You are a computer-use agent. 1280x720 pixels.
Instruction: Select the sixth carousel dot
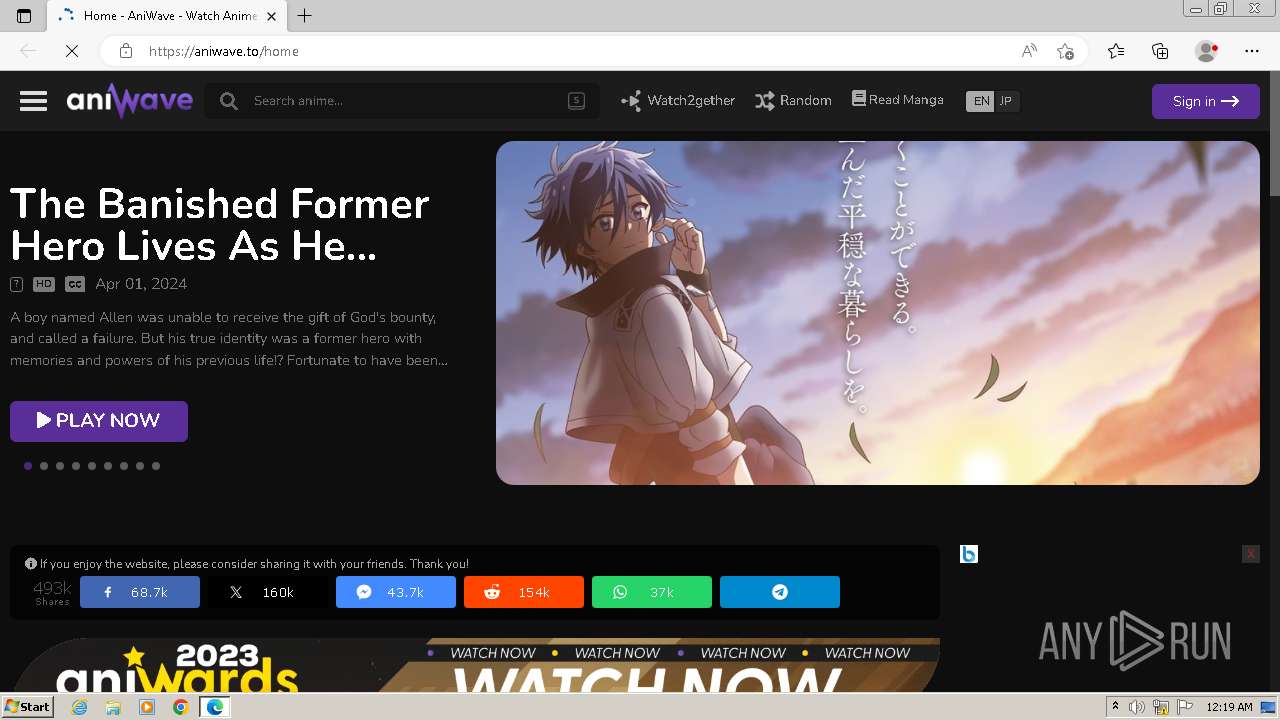point(108,466)
